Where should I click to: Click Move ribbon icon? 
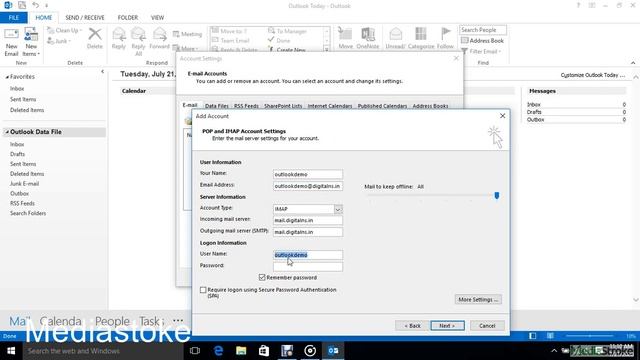click(345, 39)
